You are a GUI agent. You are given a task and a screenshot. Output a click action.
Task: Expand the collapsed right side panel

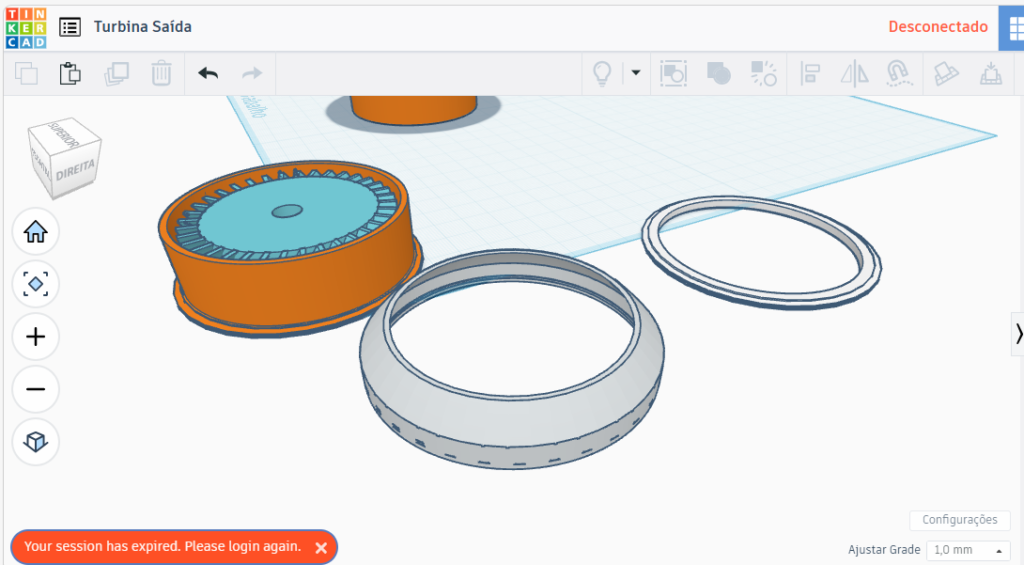click(1017, 334)
